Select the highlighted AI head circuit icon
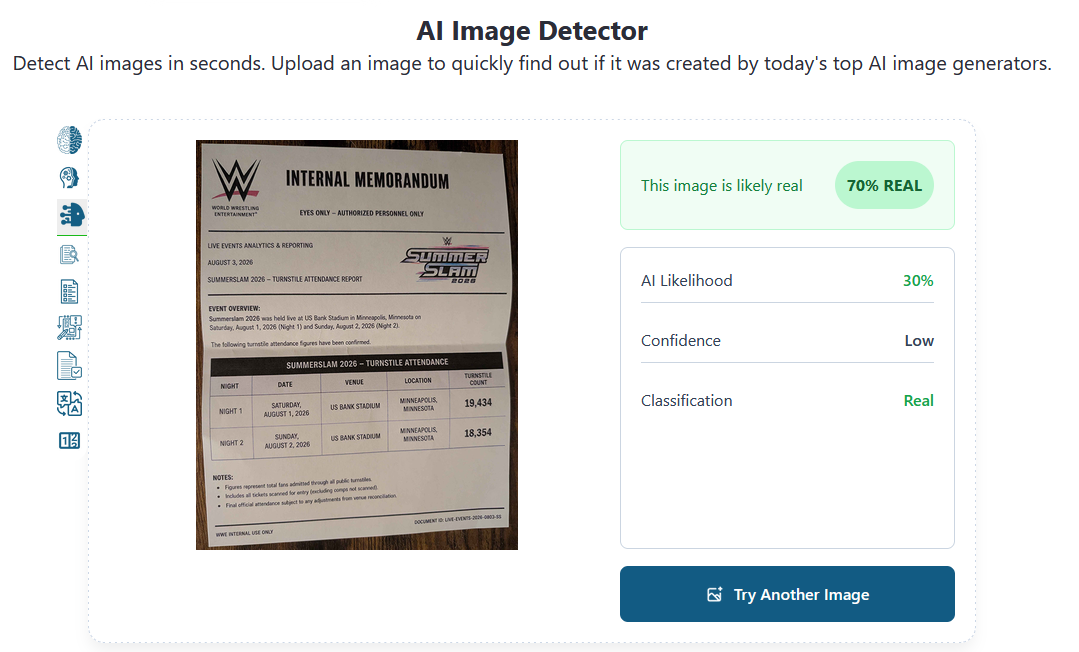 [x=72, y=215]
